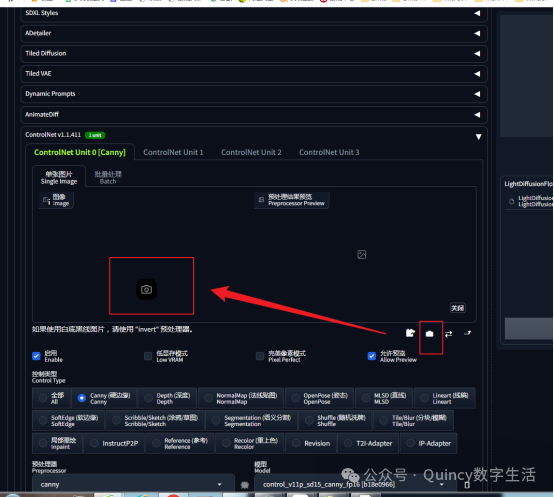Switch to ControlNet Unit 3 tab
Viewport: 554px width, 497px height.
(329, 152)
